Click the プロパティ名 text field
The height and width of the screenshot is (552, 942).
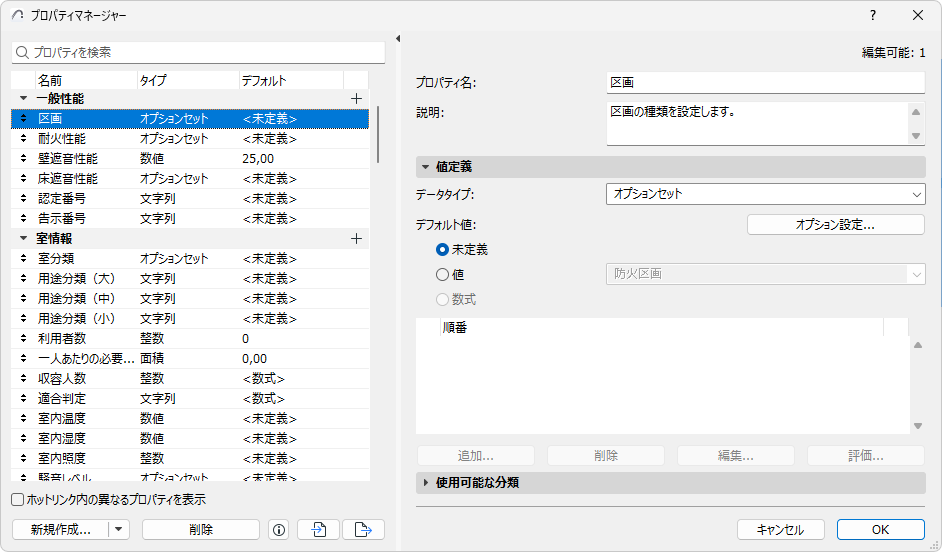(x=765, y=82)
